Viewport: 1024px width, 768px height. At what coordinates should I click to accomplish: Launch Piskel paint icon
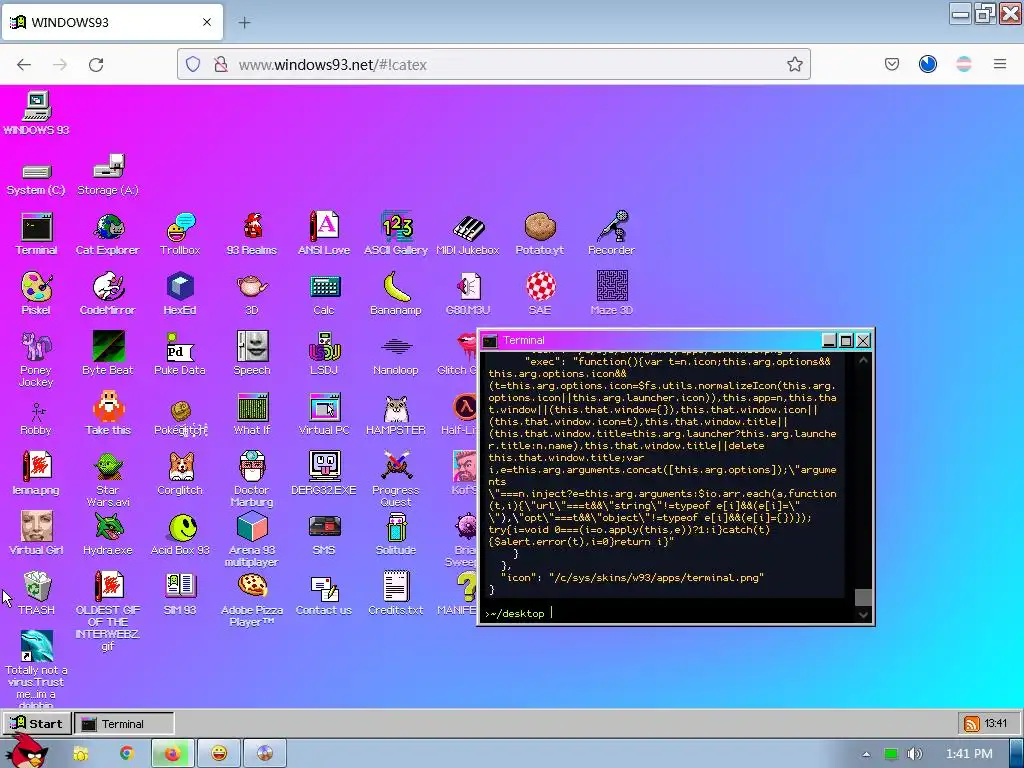[x=37, y=293]
